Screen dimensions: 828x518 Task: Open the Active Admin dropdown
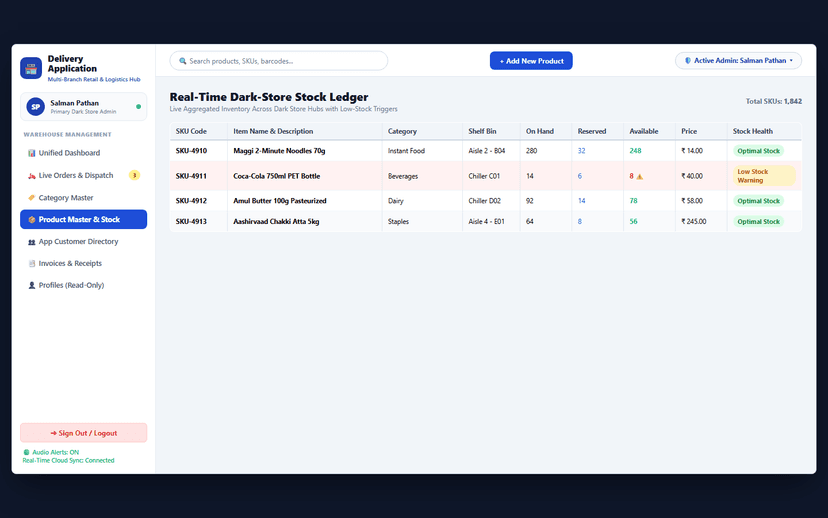[738, 61]
